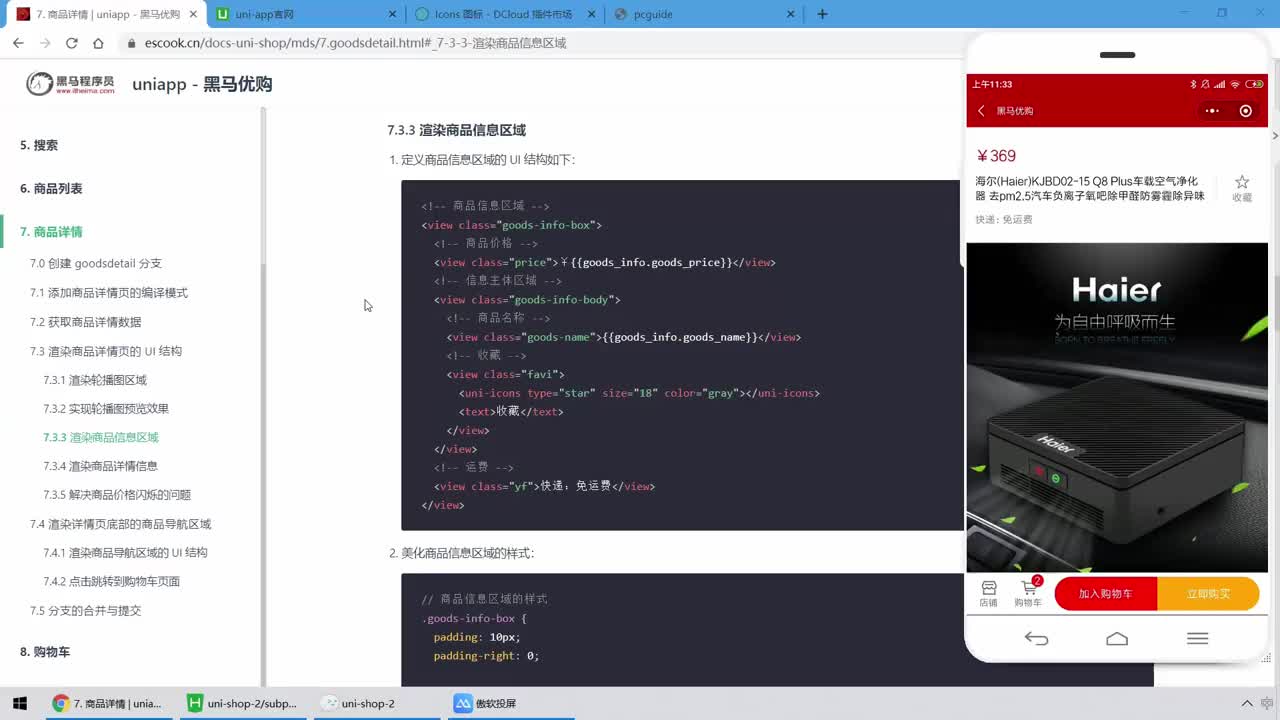Viewport: 1280px width, 720px height.
Task: Close the Icons 图标 DCloud tab
Action: tap(593, 14)
